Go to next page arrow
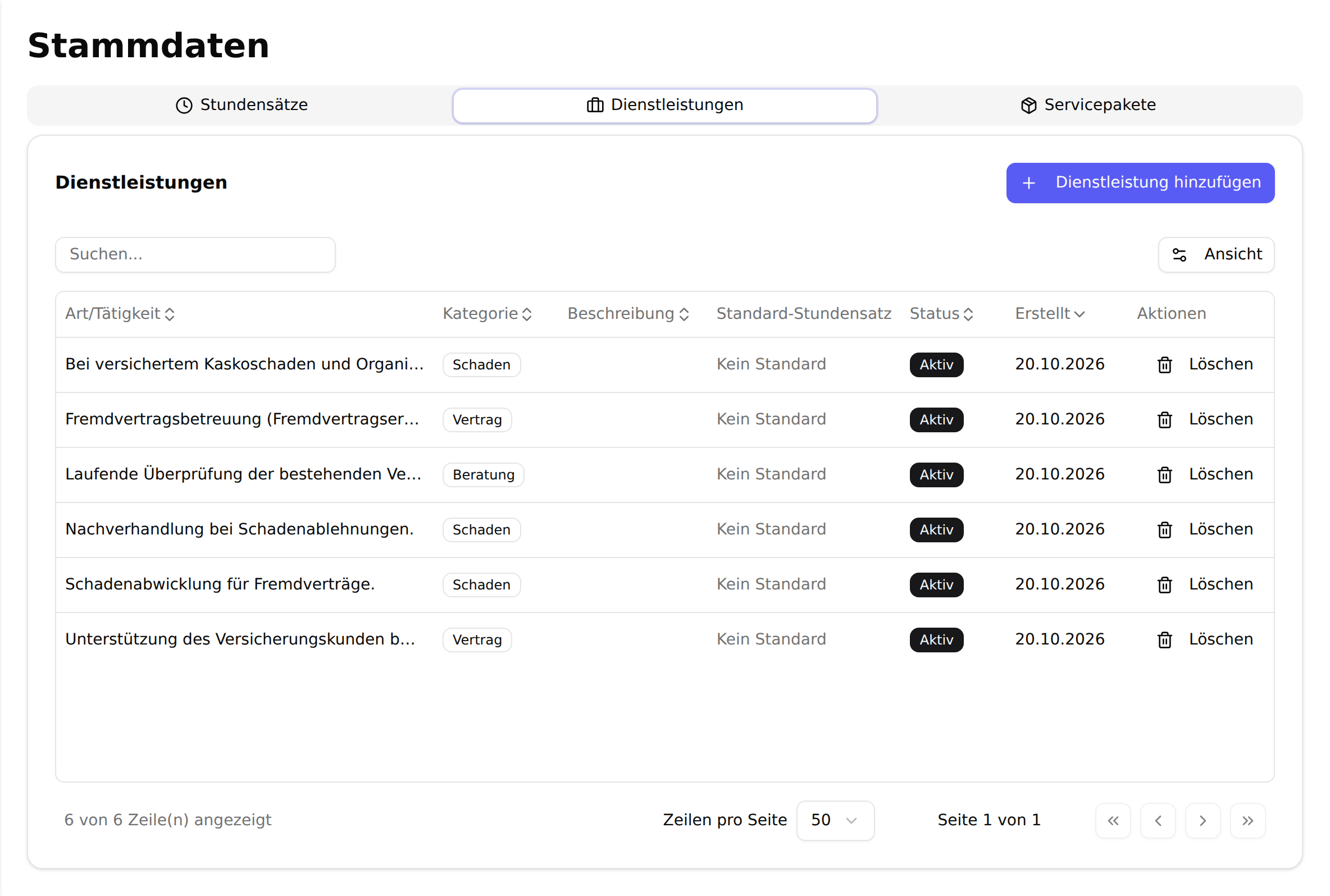This screenshot has width=1330, height=896. (1203, 821)
